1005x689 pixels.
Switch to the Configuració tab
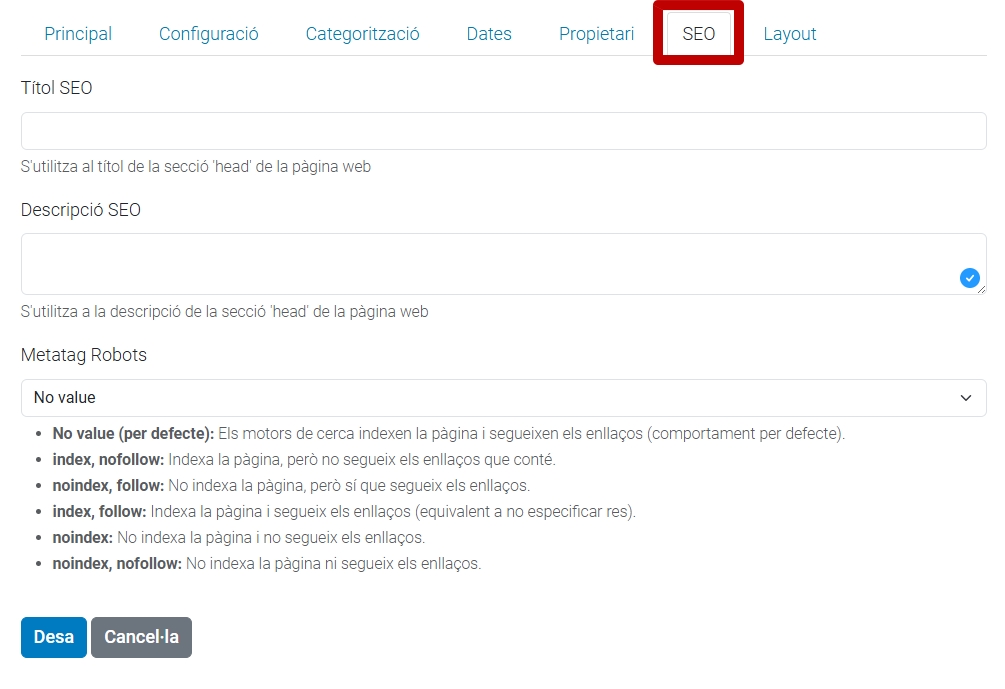(x=208, y=34)
